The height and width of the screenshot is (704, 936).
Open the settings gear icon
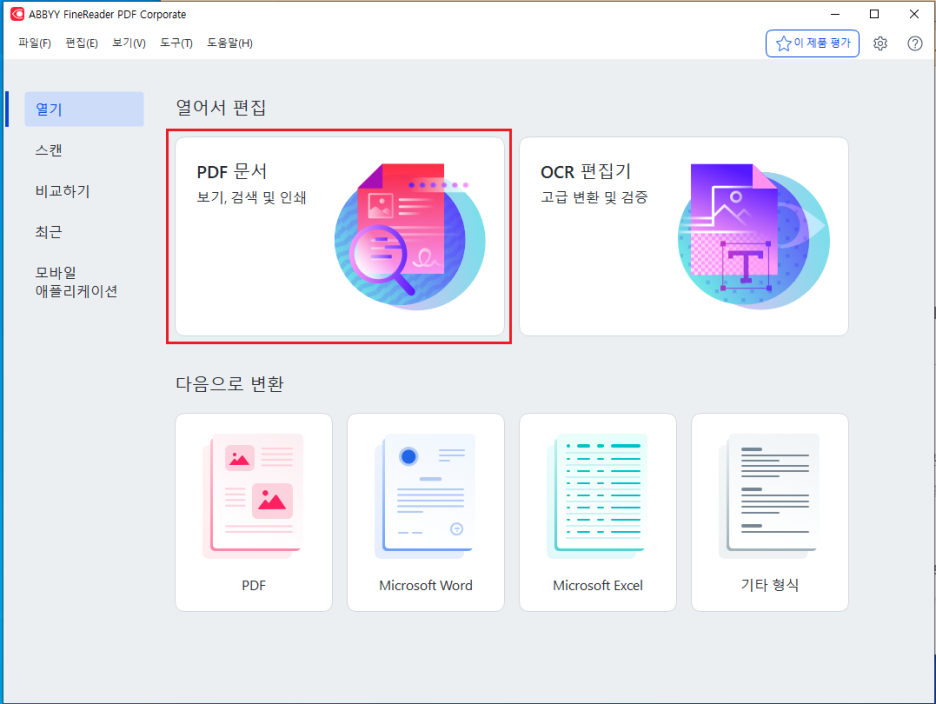880,44
